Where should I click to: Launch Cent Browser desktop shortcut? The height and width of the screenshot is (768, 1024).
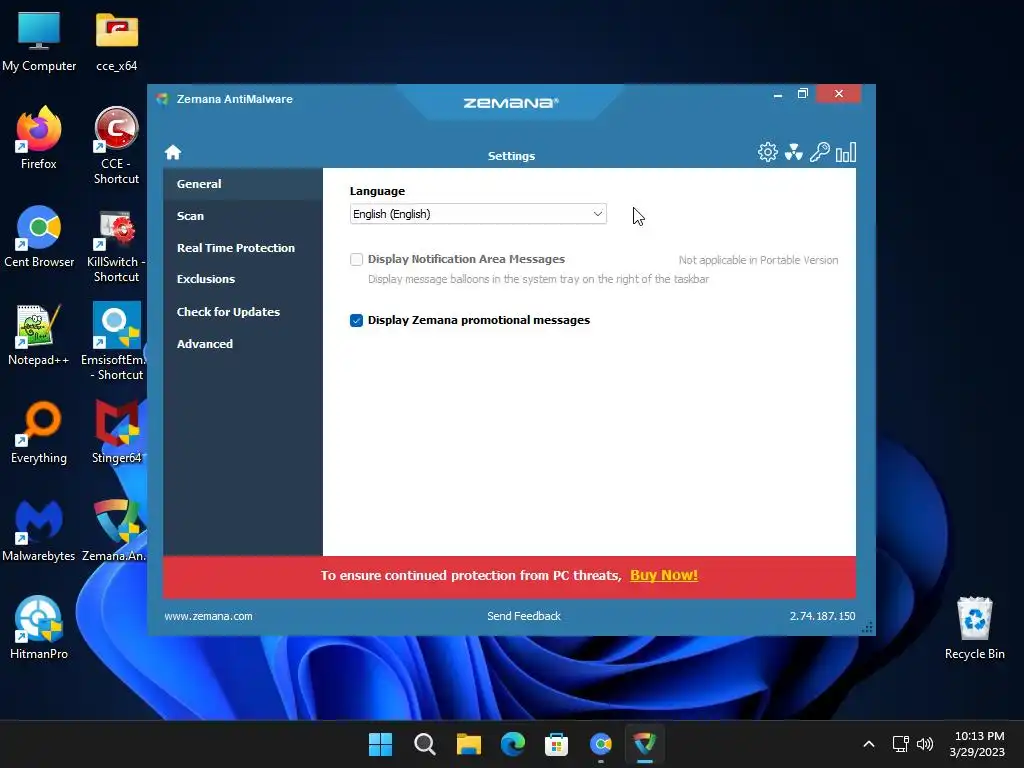39,236
